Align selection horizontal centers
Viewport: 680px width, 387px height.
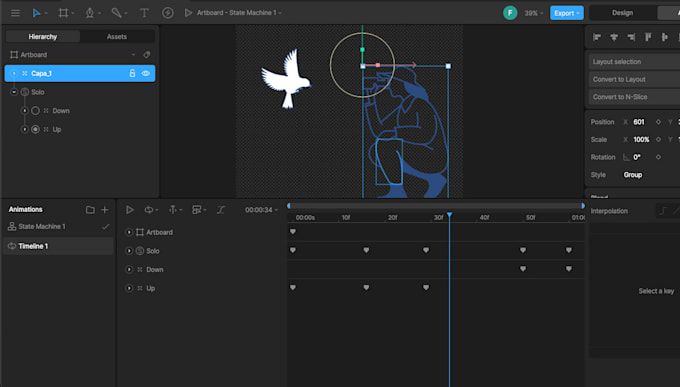(614, 37)
